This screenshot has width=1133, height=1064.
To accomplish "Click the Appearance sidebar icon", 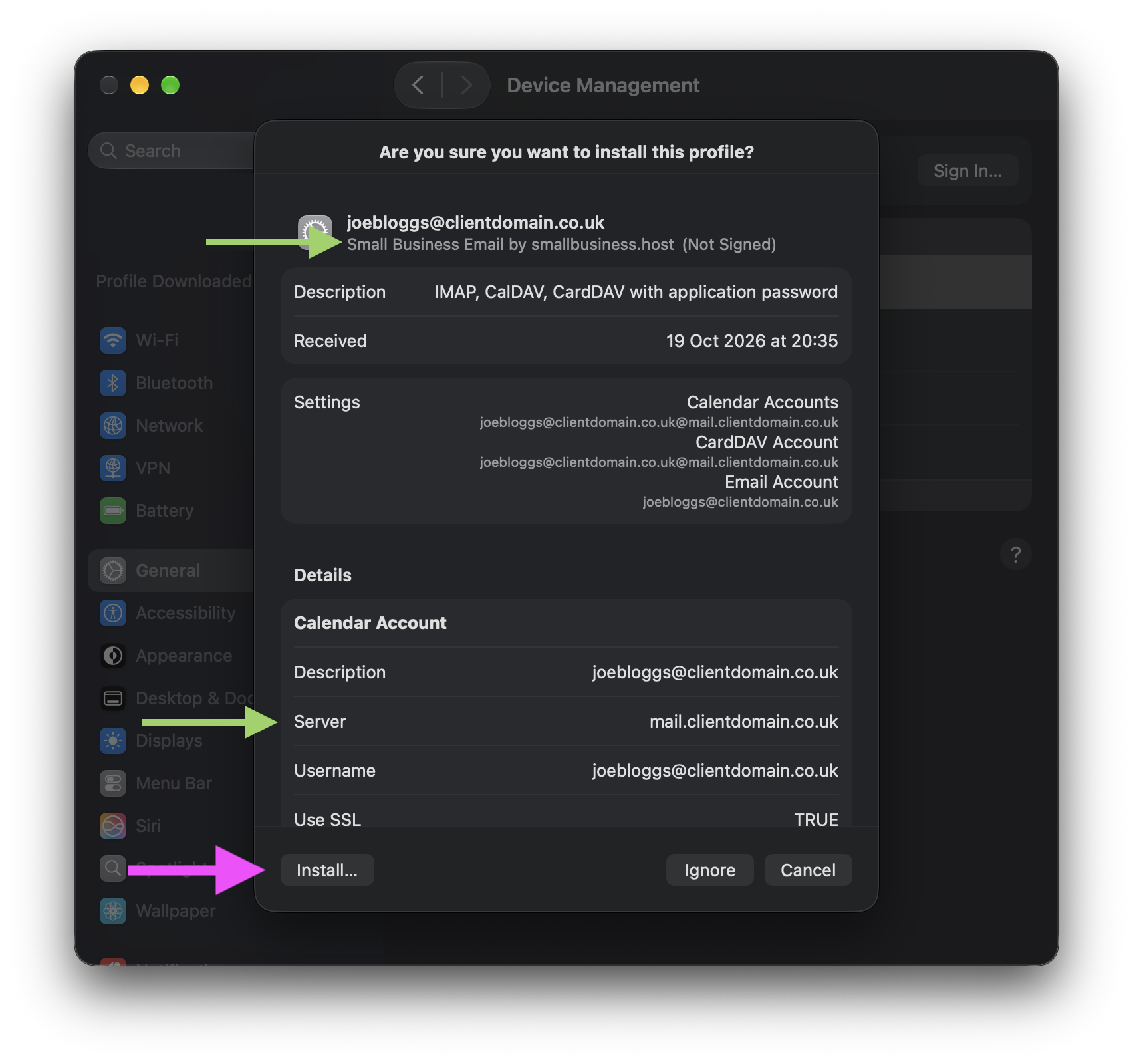I will tap(113, 656).
